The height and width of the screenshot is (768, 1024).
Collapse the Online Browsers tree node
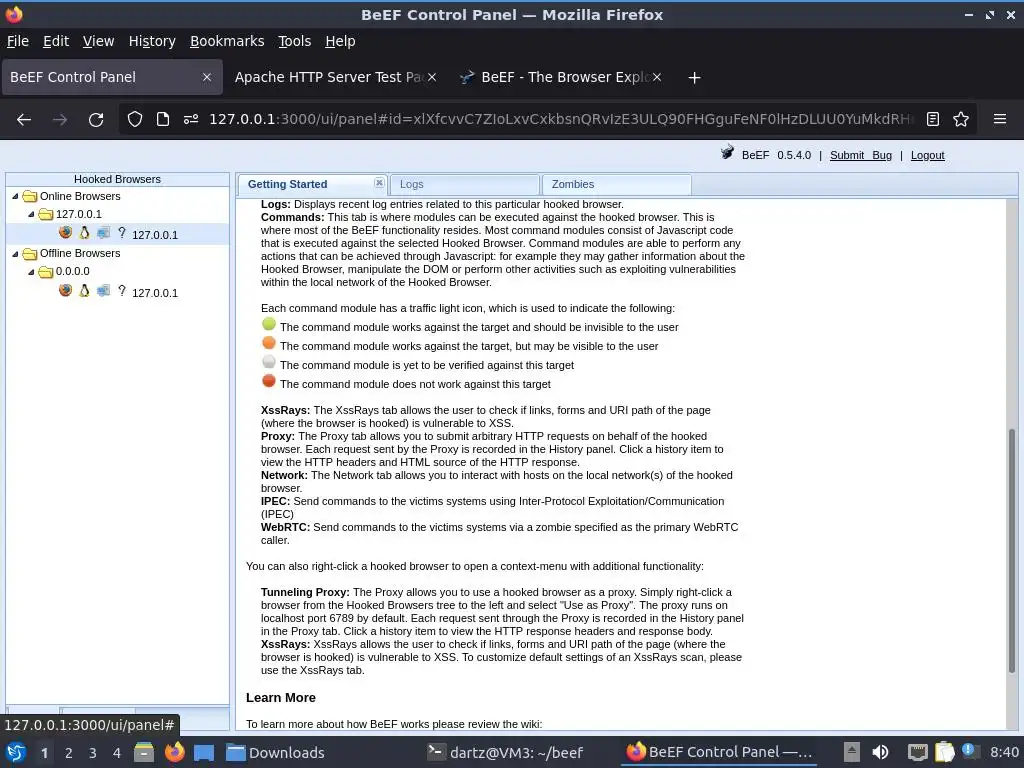pos(15,197)
